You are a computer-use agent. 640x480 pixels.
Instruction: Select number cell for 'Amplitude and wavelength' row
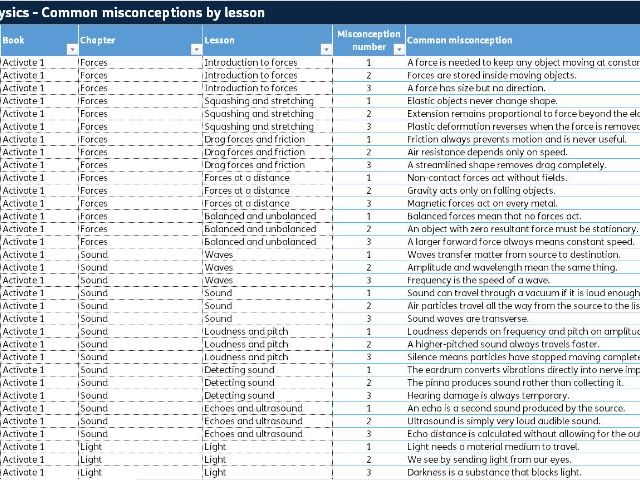pos(369,267)
